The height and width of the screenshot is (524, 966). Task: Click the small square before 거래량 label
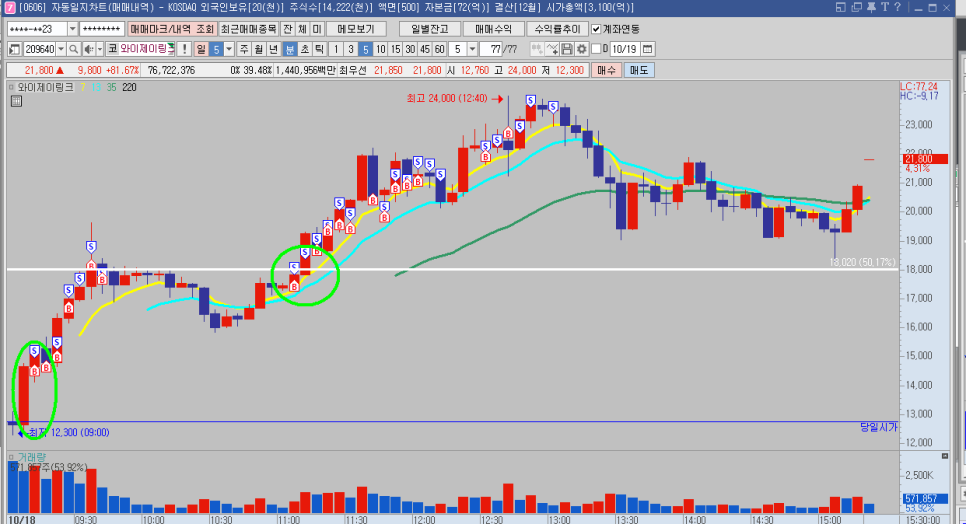11,457
